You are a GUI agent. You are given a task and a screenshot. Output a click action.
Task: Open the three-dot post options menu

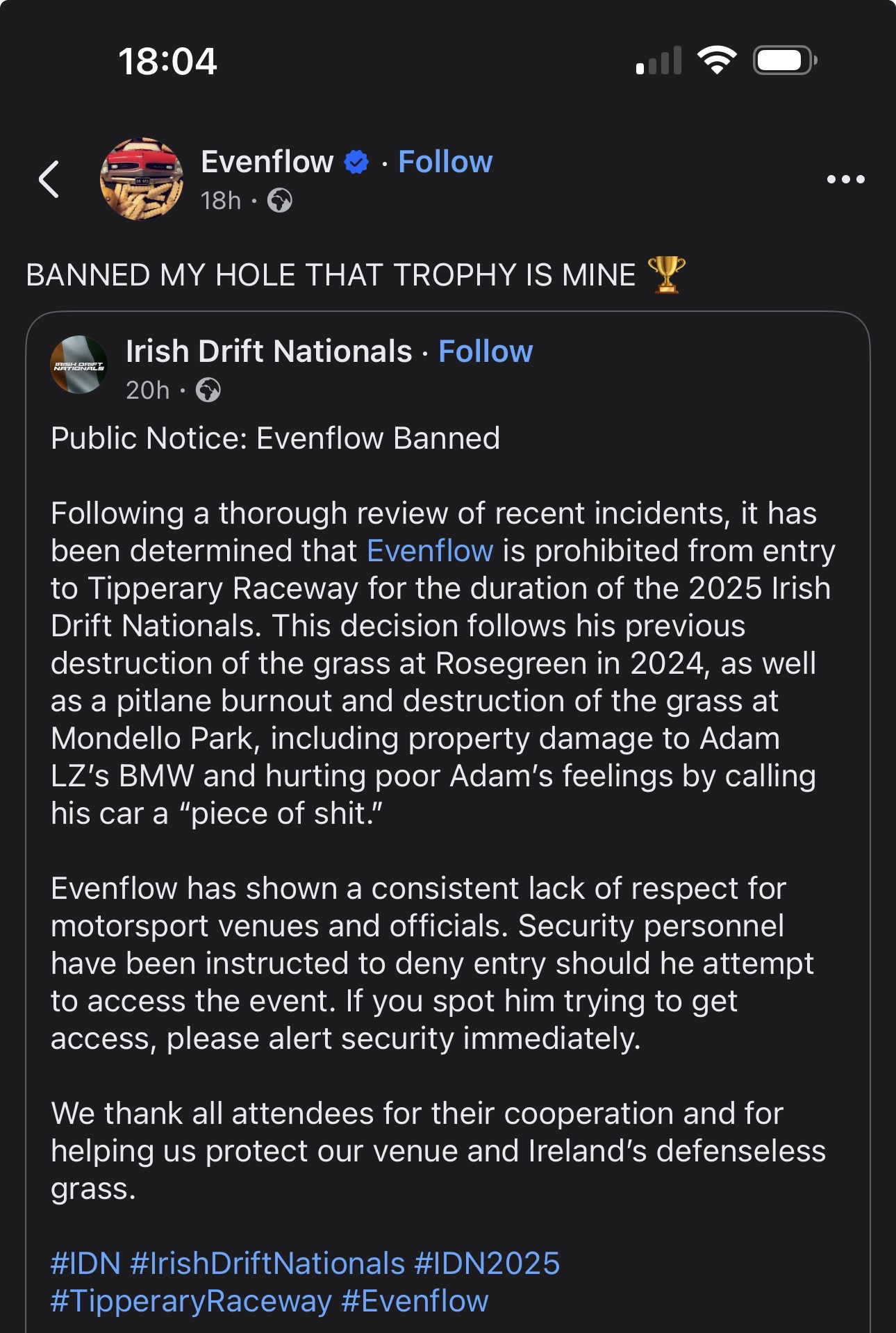845,179
